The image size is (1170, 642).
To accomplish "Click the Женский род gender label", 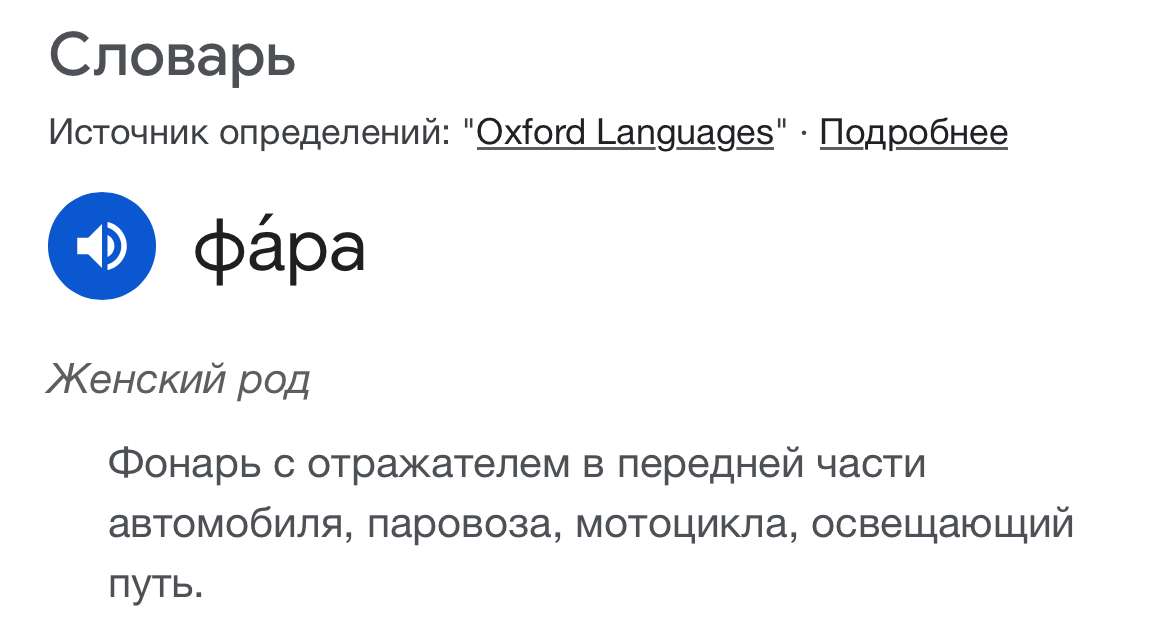I will coord(178,380).
